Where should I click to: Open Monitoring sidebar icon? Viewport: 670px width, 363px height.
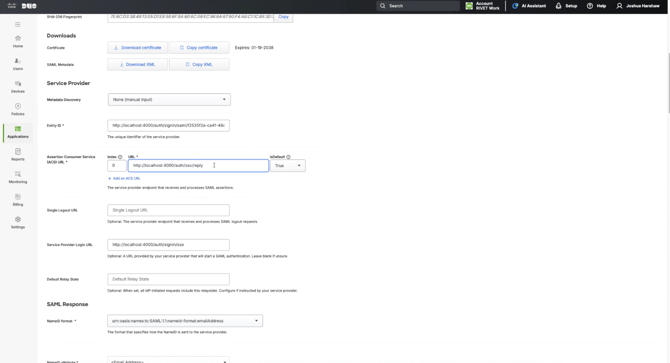tap(18, 177)
